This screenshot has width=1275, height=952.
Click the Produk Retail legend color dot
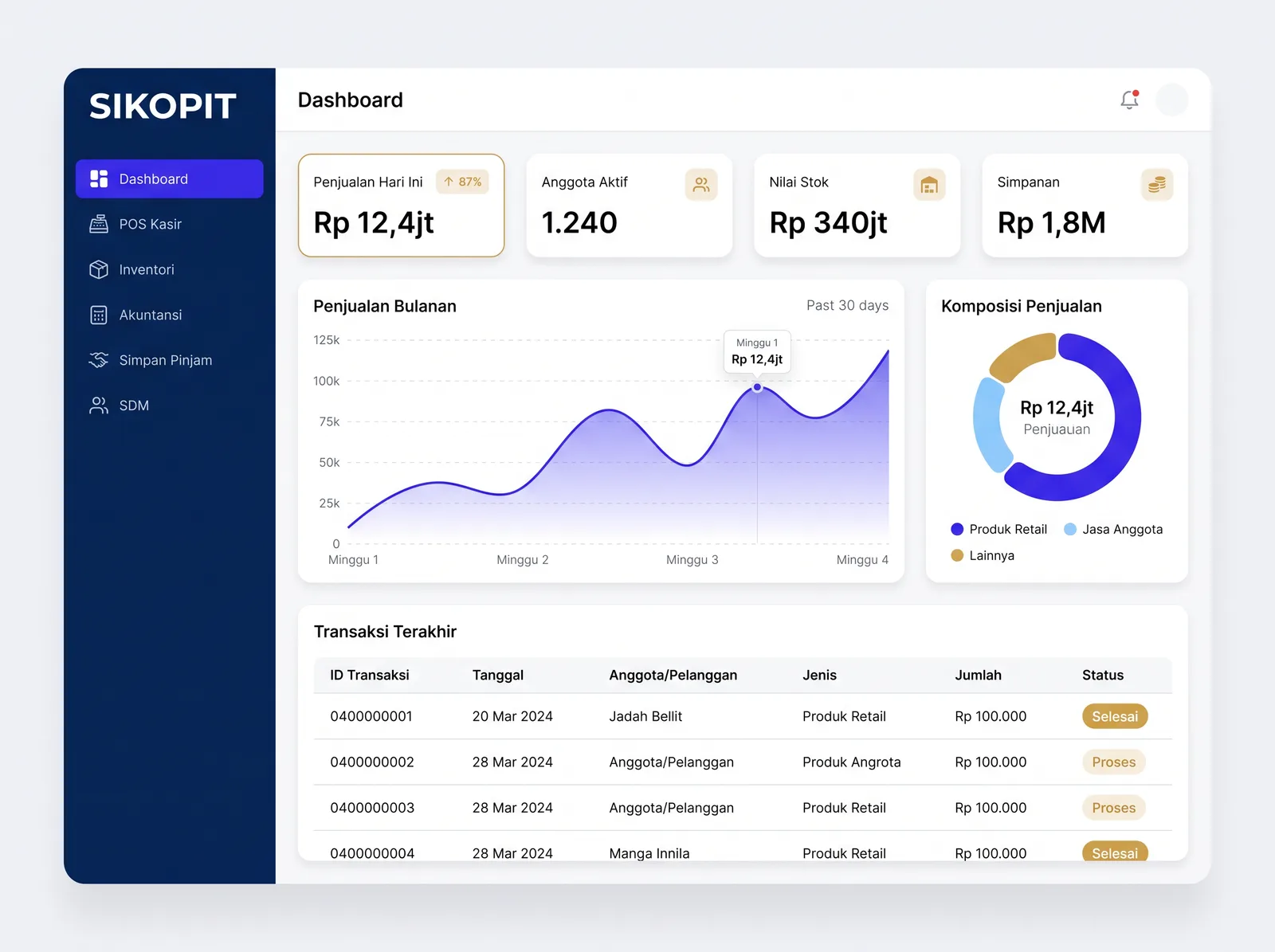(957, 529)
